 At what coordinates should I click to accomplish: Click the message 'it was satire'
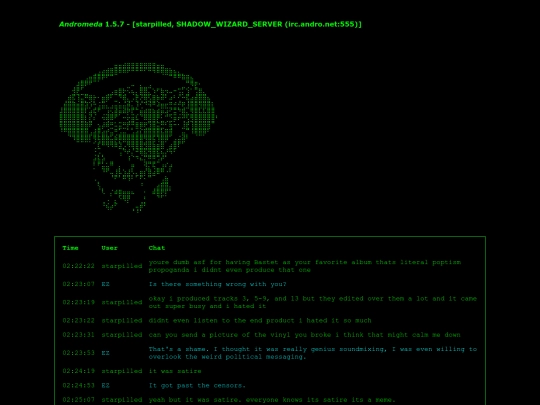(175, 371)
